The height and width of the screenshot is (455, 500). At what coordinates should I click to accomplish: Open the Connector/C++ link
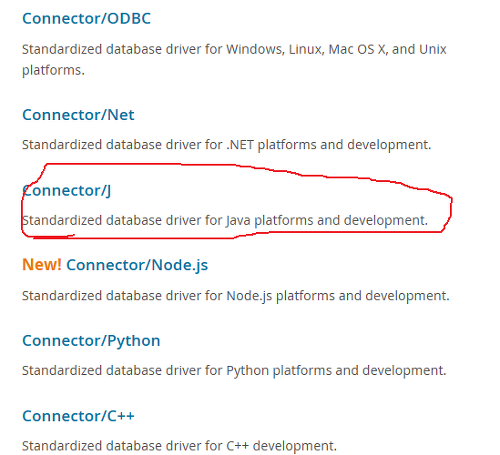tap(78, 416)
